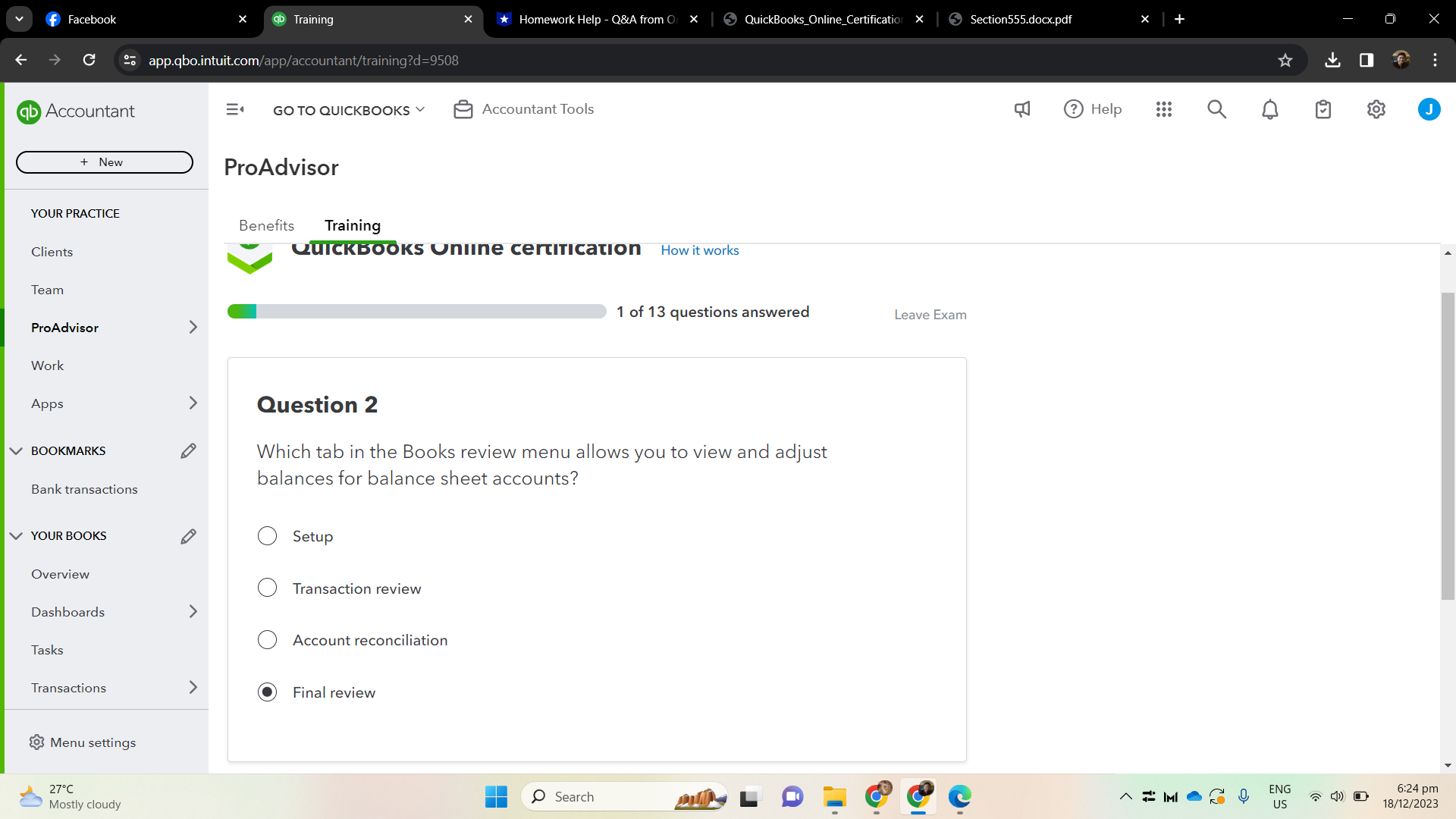Open the notifications bell icon
This screenshot has width=1456, height=819.
(1270, 109)
